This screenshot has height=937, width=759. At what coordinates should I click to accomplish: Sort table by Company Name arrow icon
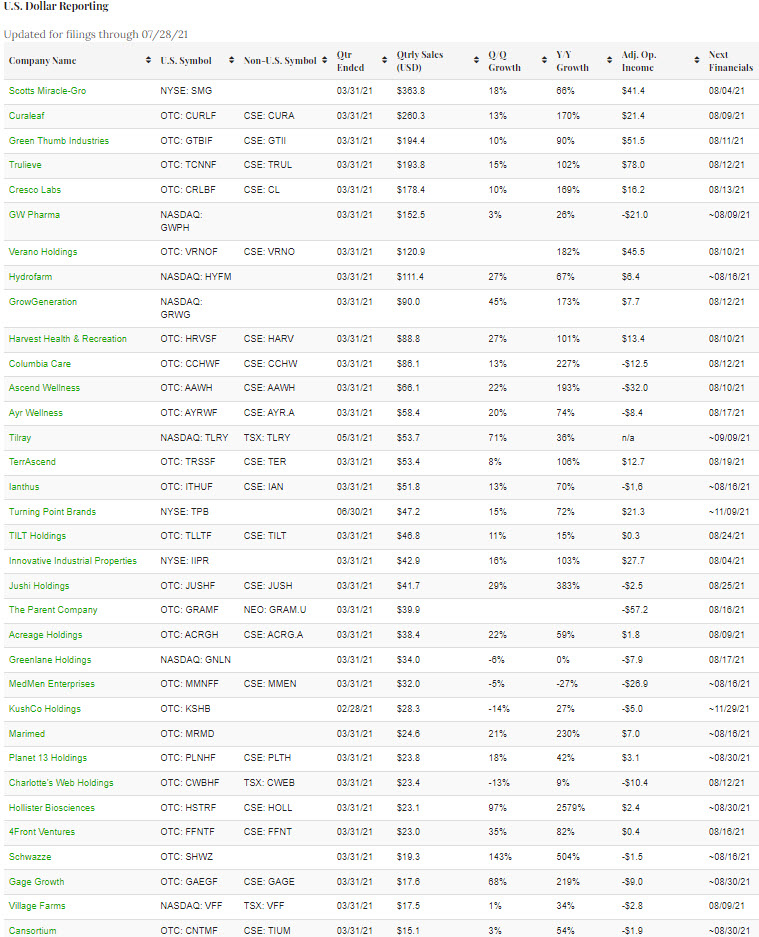pyautogui.click(x=148, y=61)
